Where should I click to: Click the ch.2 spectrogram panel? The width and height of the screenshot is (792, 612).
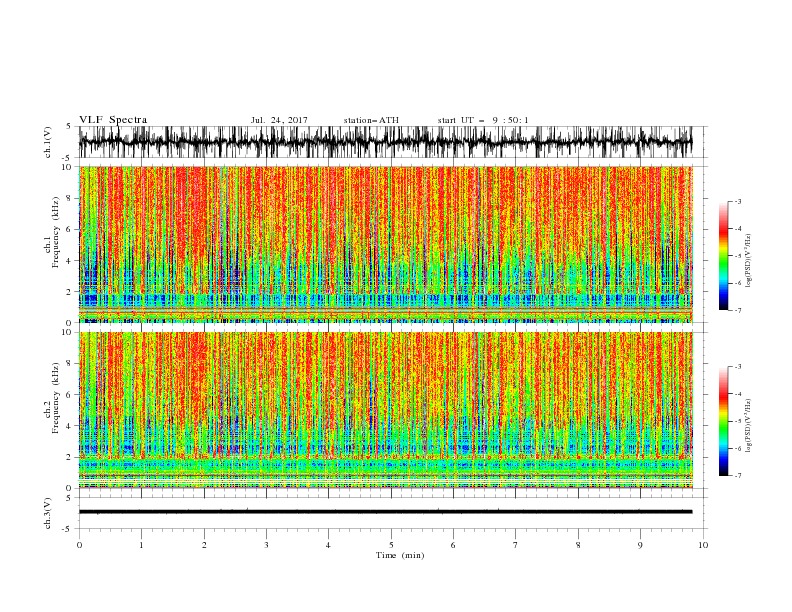[x=385, y=410]
